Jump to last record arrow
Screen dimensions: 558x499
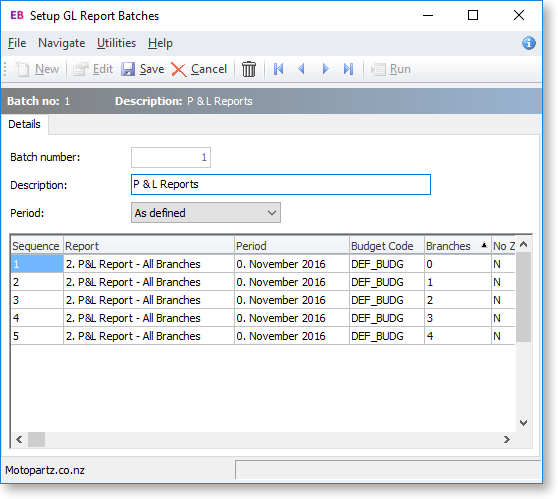pos(348,69)
